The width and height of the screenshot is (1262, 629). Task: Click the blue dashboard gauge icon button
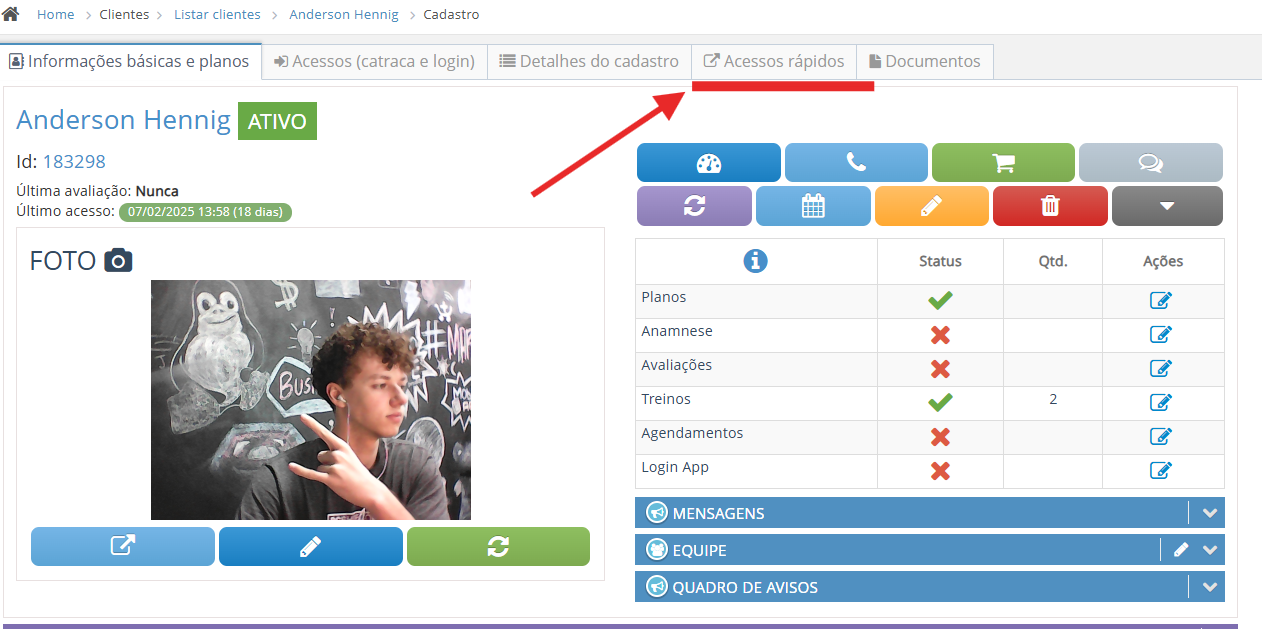pos(708,163)
